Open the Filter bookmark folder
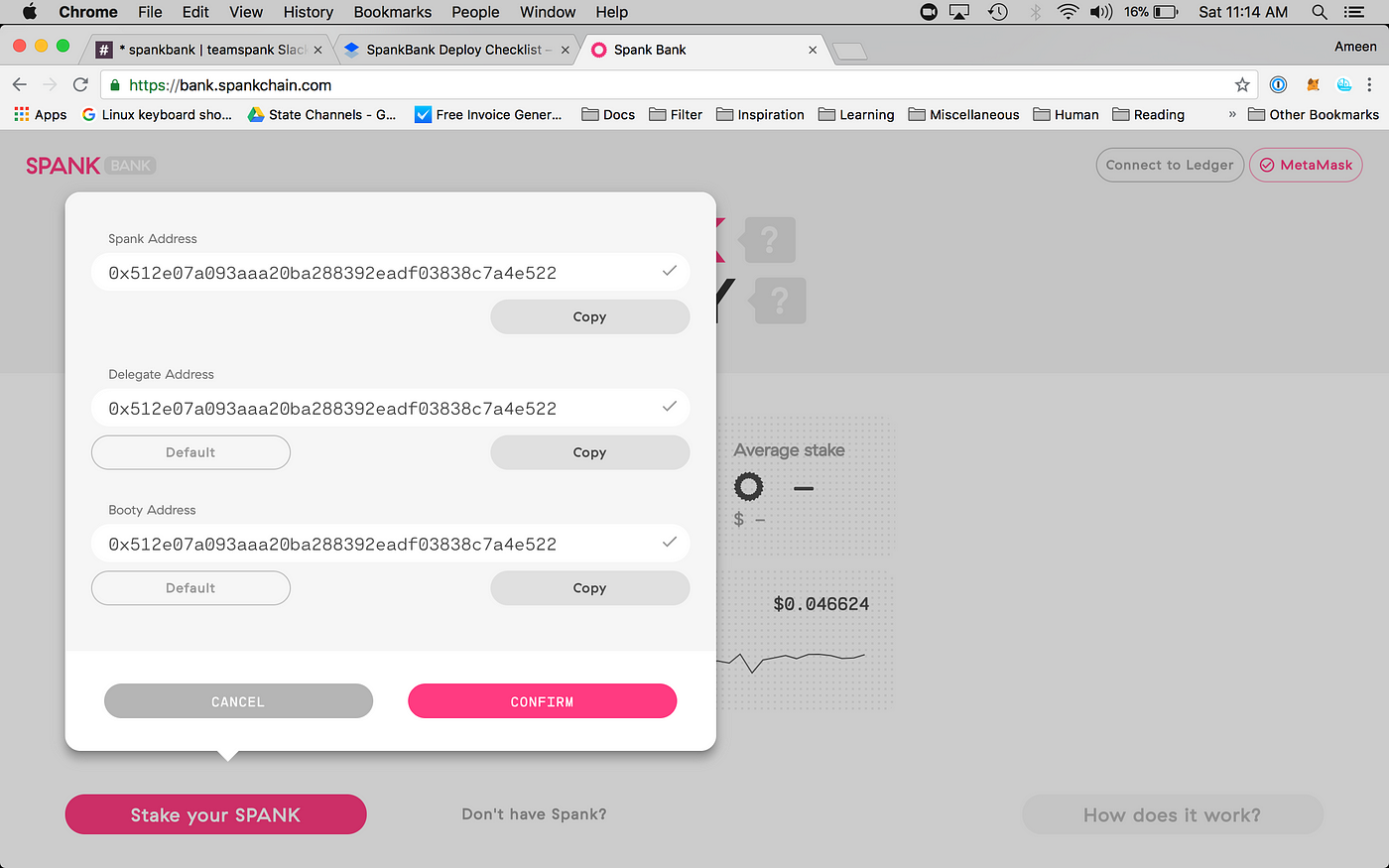Image resolution: width=1389 pixels, height=868 pixels. [x=676, y=114]
